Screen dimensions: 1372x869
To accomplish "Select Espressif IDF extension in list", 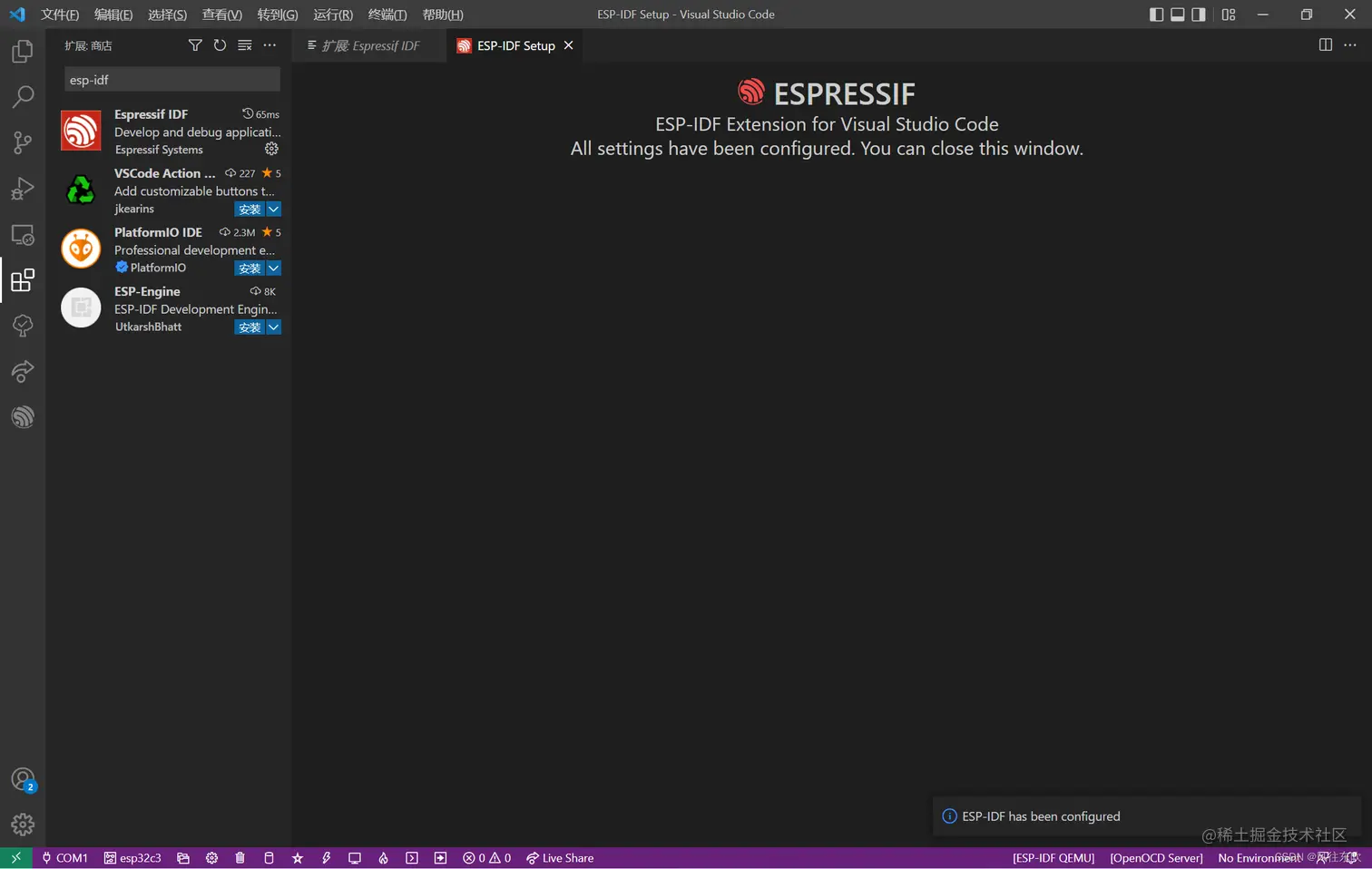I will 170,132.
